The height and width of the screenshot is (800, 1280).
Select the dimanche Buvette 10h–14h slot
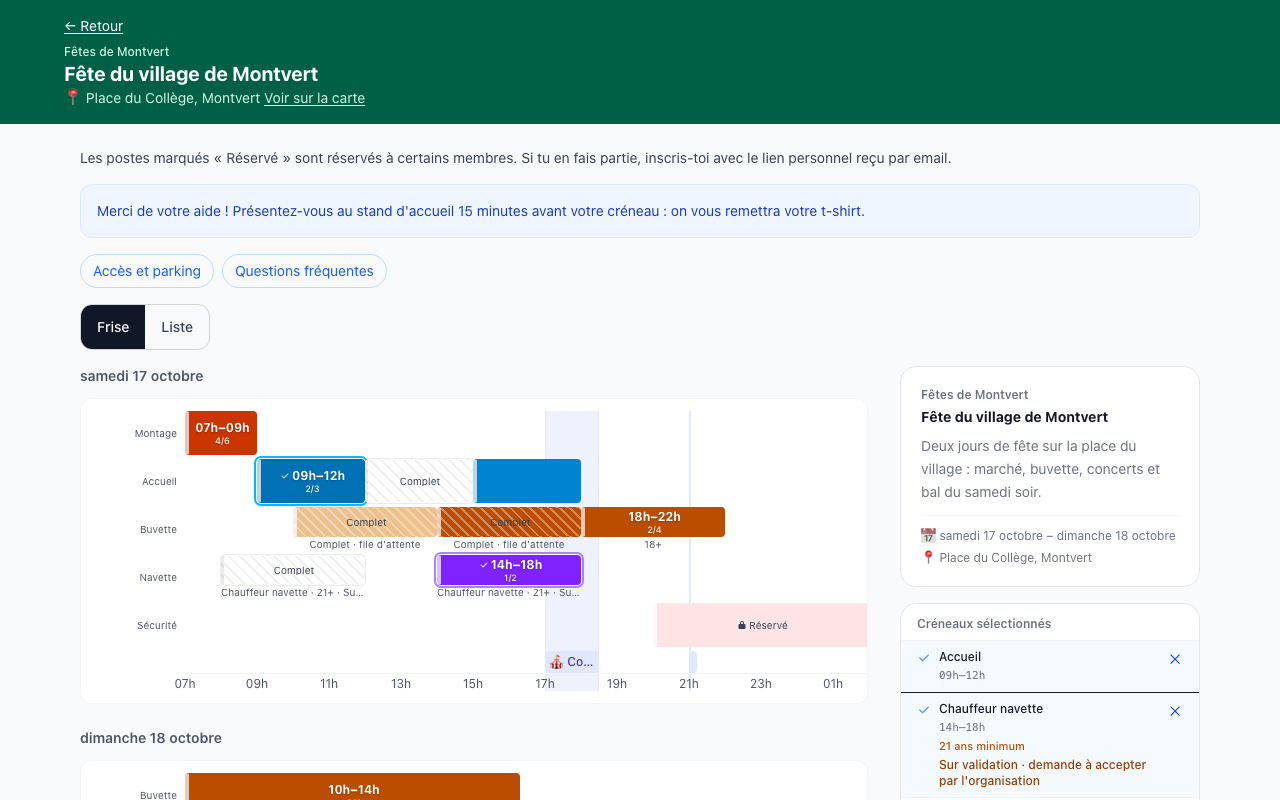tap(353, 787)
